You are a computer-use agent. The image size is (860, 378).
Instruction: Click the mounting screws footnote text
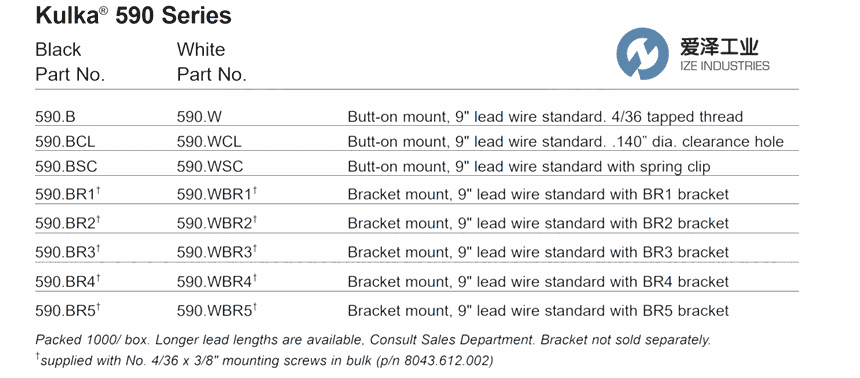[264, 360]
